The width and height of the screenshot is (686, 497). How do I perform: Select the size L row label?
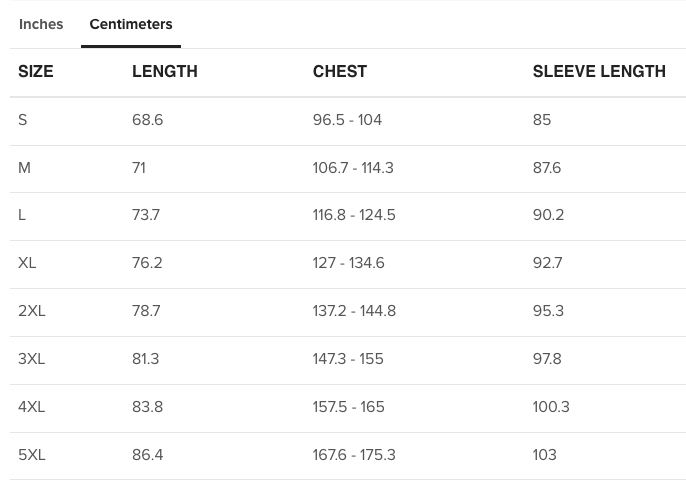pyautogui.click(x=22, y=215)
